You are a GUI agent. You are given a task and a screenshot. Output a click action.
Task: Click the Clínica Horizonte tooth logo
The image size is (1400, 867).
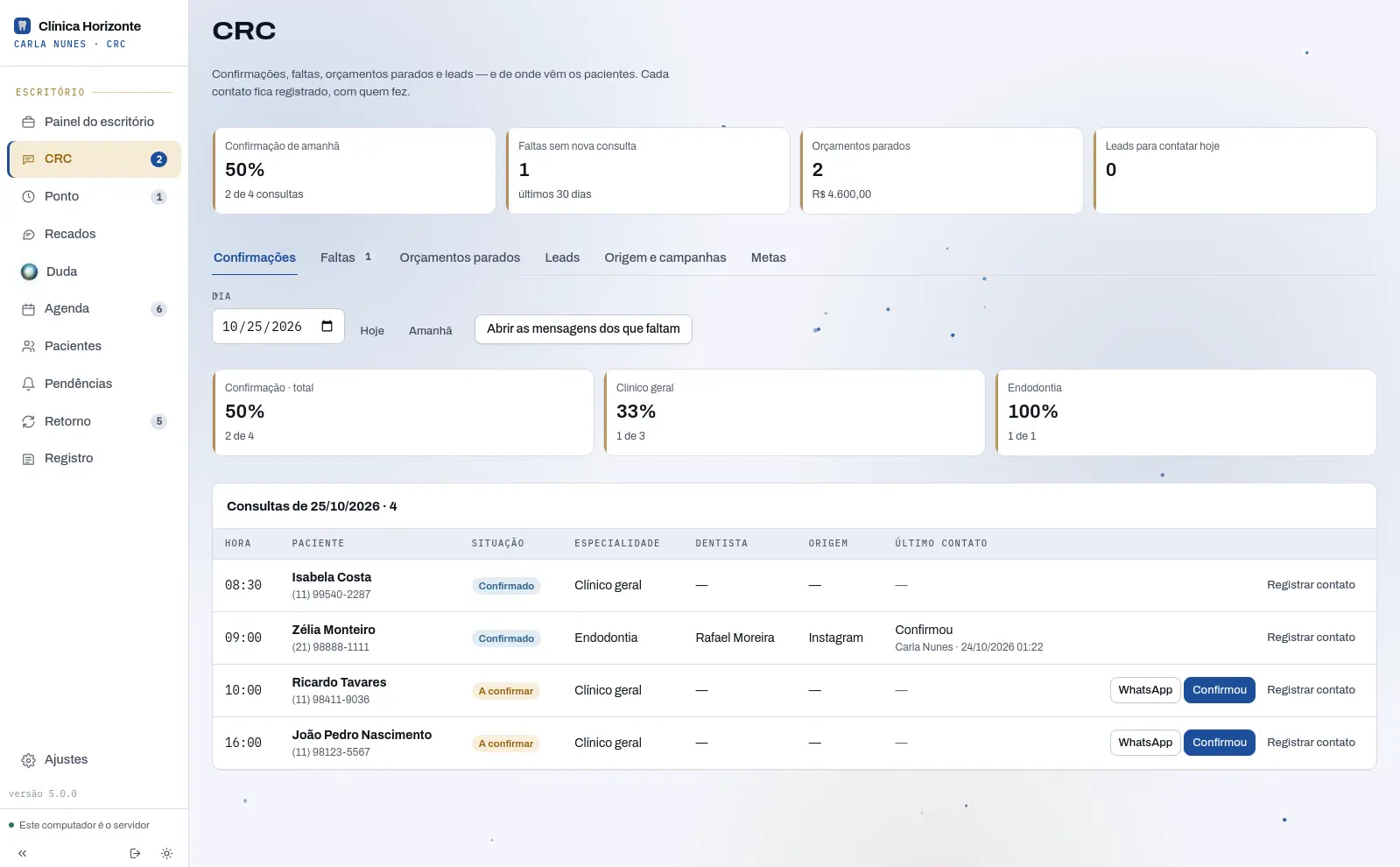[x=23, y=26]
